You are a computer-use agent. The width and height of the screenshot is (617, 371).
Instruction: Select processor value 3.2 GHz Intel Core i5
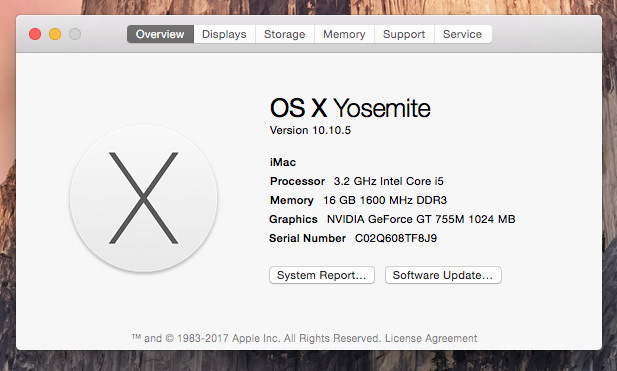pyautogui.click(x=389, y=181)
